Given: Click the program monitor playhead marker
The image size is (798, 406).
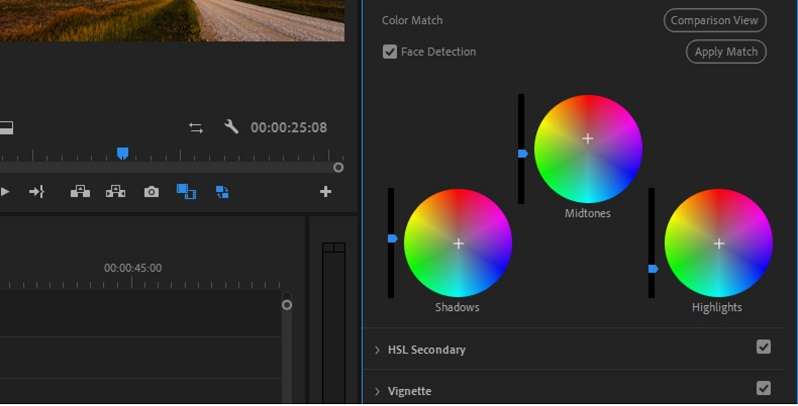Looking at the screenshot, I should coord(123,154).
